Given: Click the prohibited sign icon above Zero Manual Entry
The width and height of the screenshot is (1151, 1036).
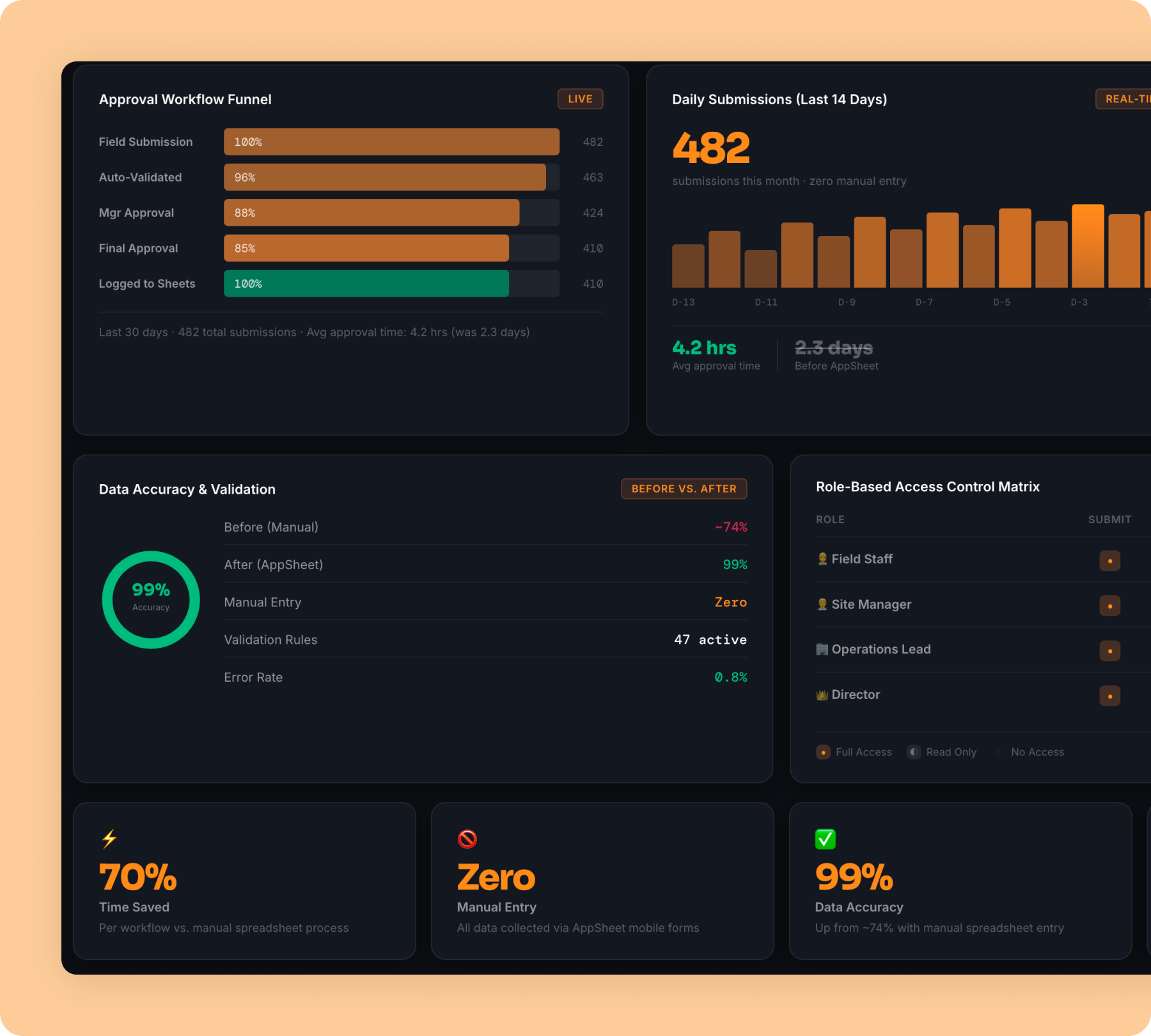Looking at the screenshot, I should [467, 838].
